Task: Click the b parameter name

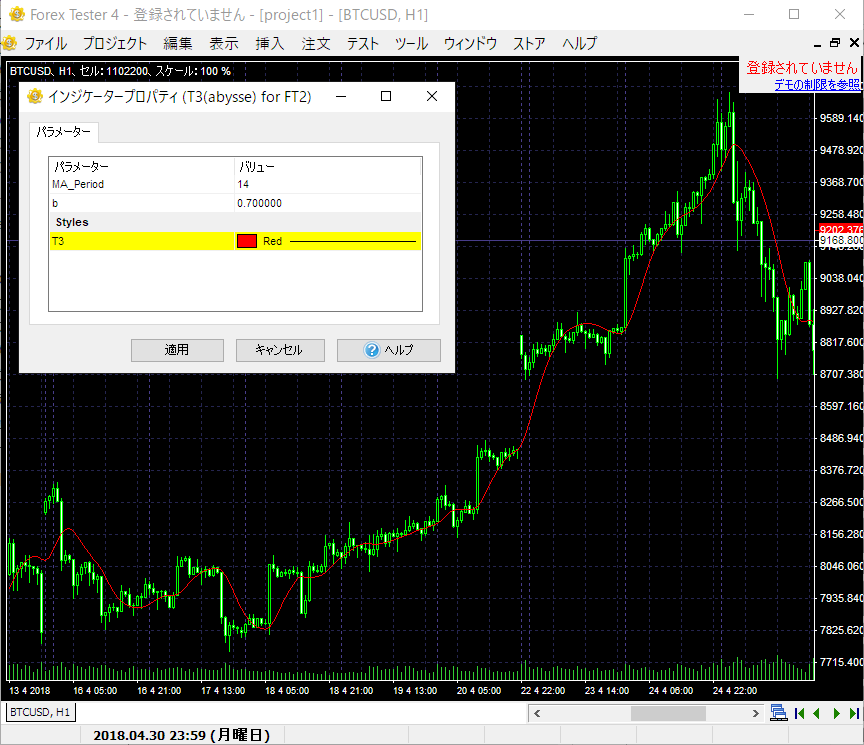Action: pos(55,203)
